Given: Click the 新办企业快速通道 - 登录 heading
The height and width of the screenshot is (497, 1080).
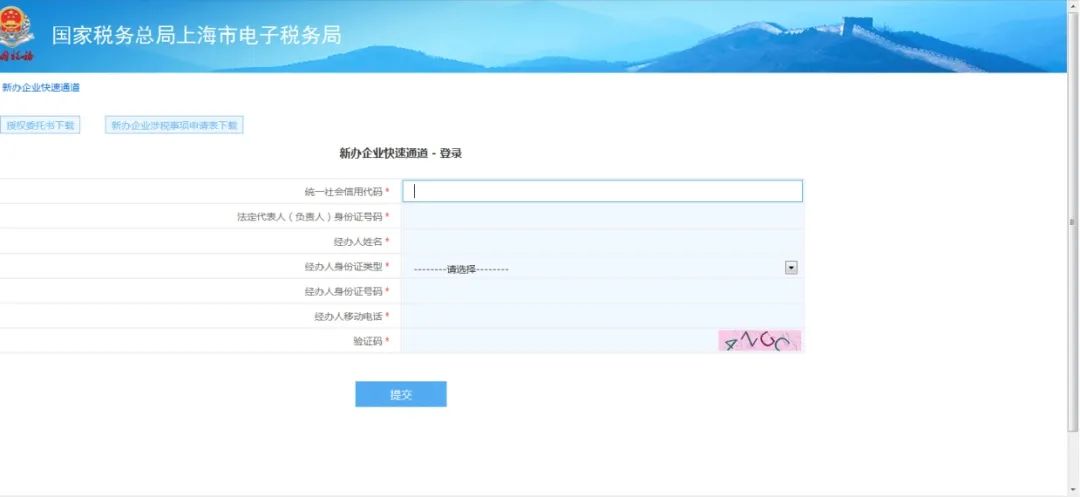Looking at the screenshot, I should click(400, 154).
